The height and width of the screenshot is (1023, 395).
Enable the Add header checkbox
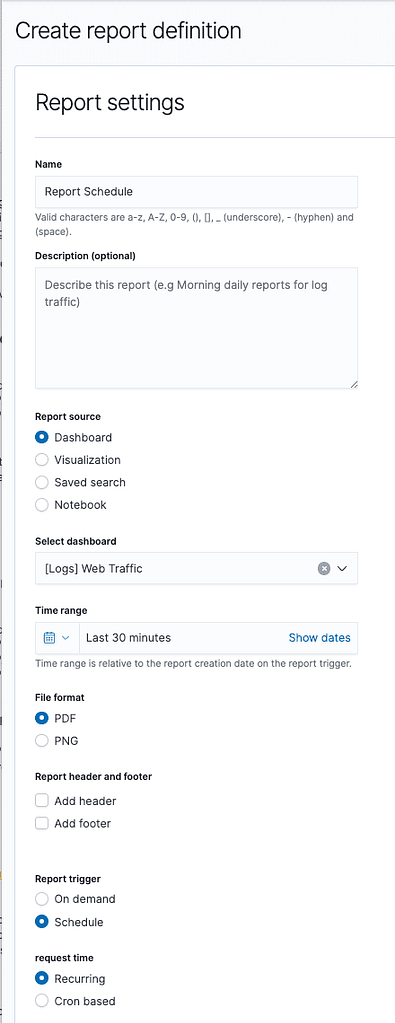coord(42,801)
